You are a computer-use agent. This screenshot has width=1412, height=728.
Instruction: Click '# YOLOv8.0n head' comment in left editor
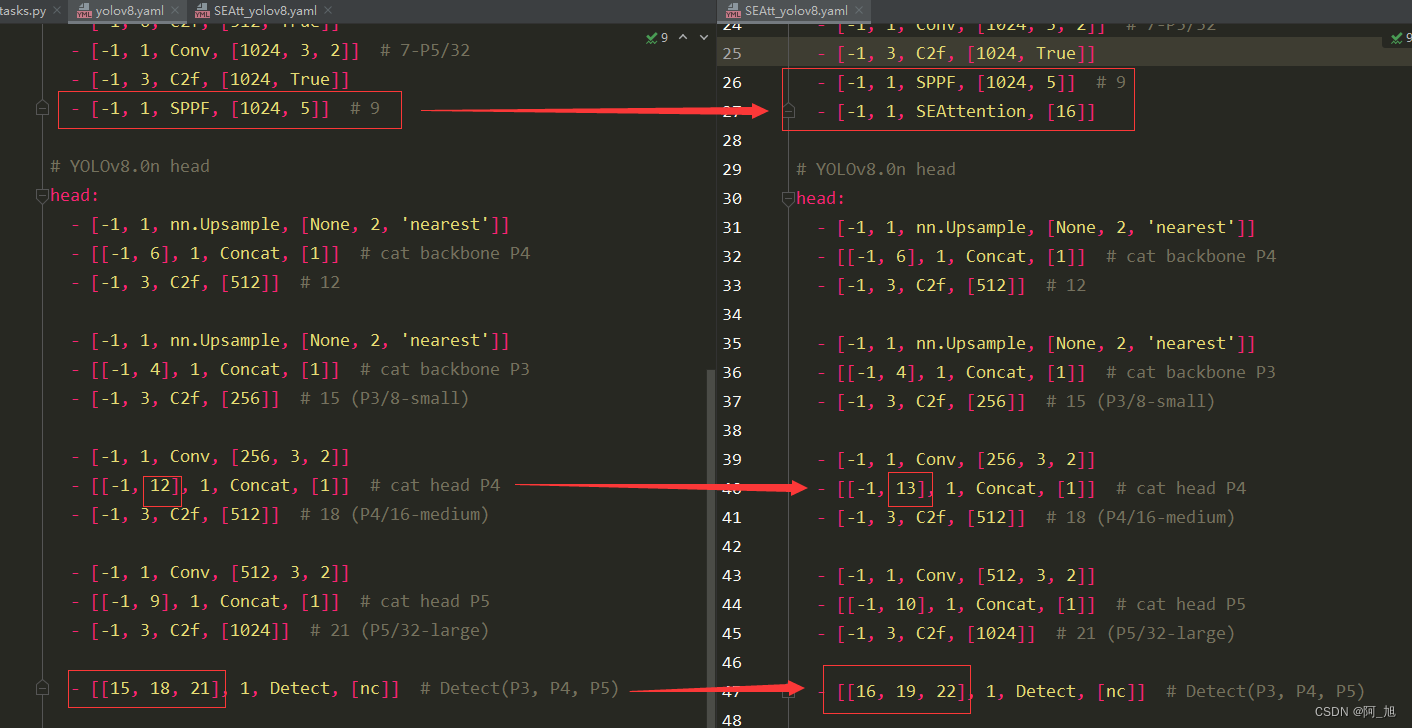pos(130,166)
